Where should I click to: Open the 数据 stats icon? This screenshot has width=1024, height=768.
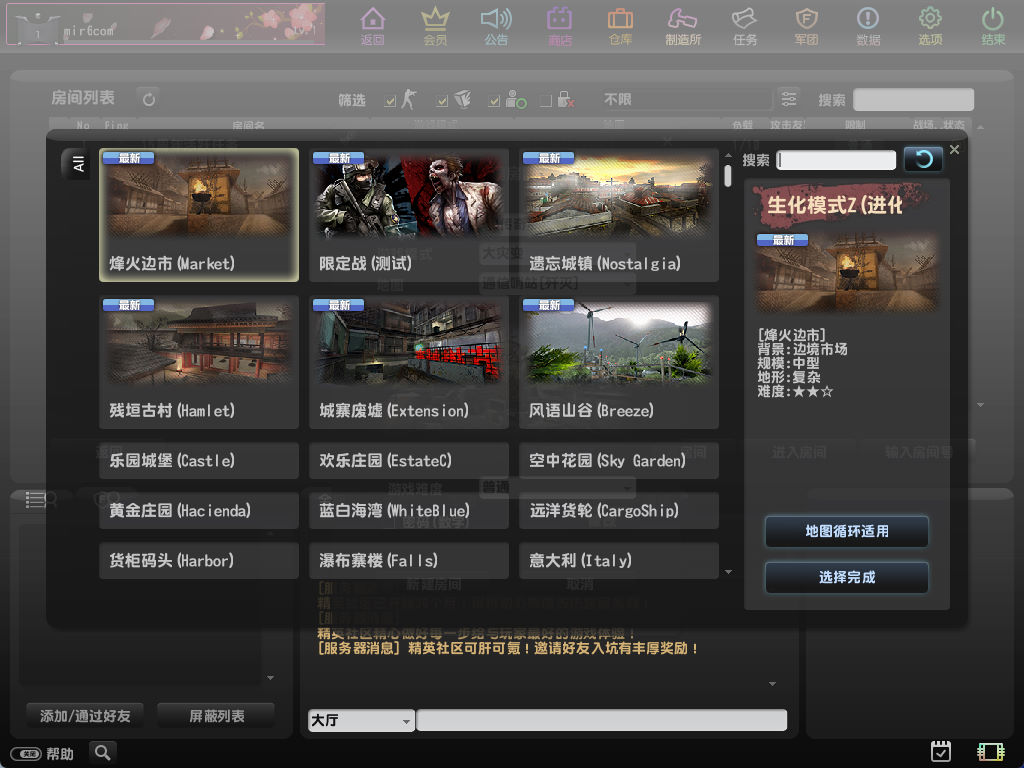(x=868, y=26)
